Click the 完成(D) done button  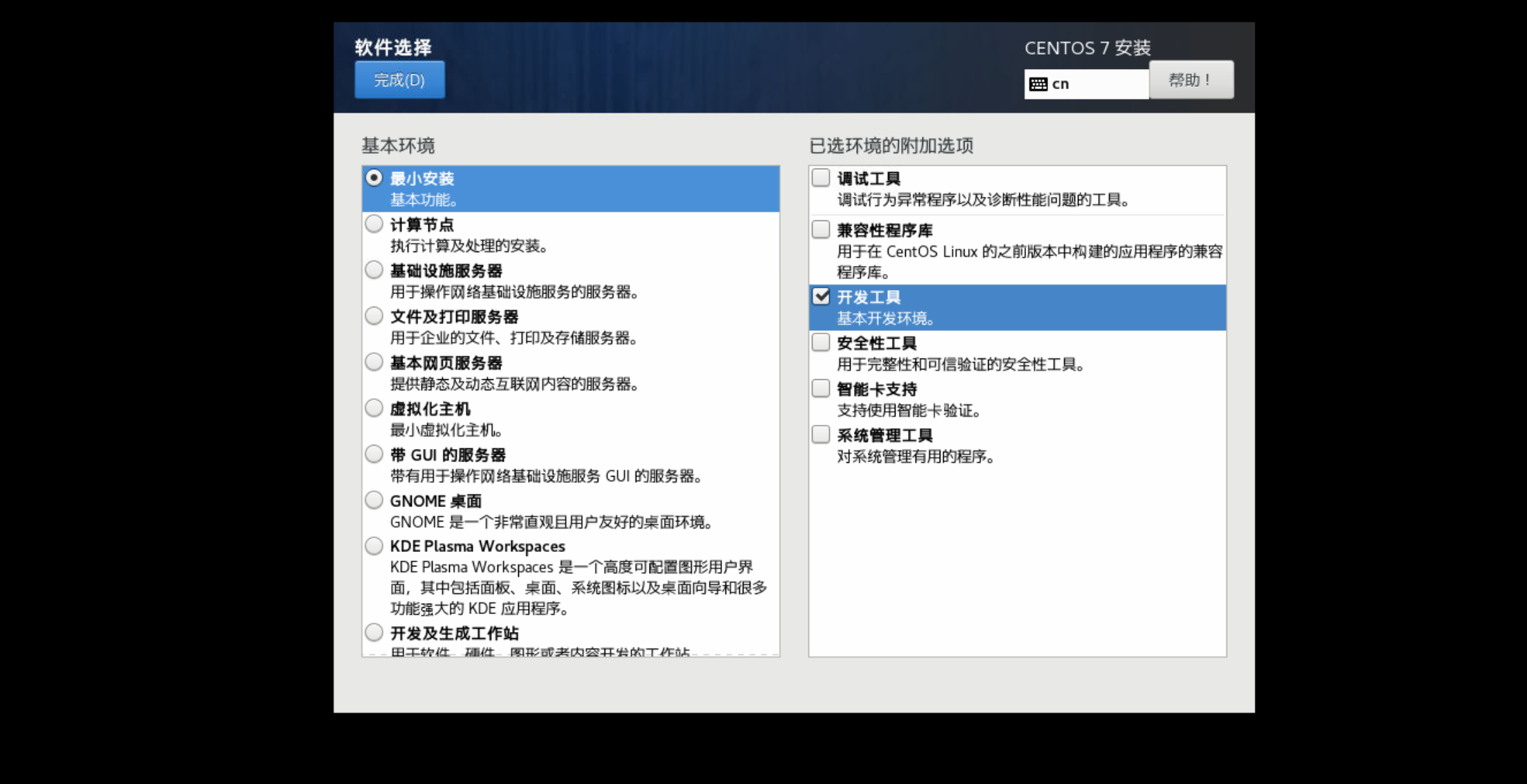pyautogui.click(x=399, y=80)
